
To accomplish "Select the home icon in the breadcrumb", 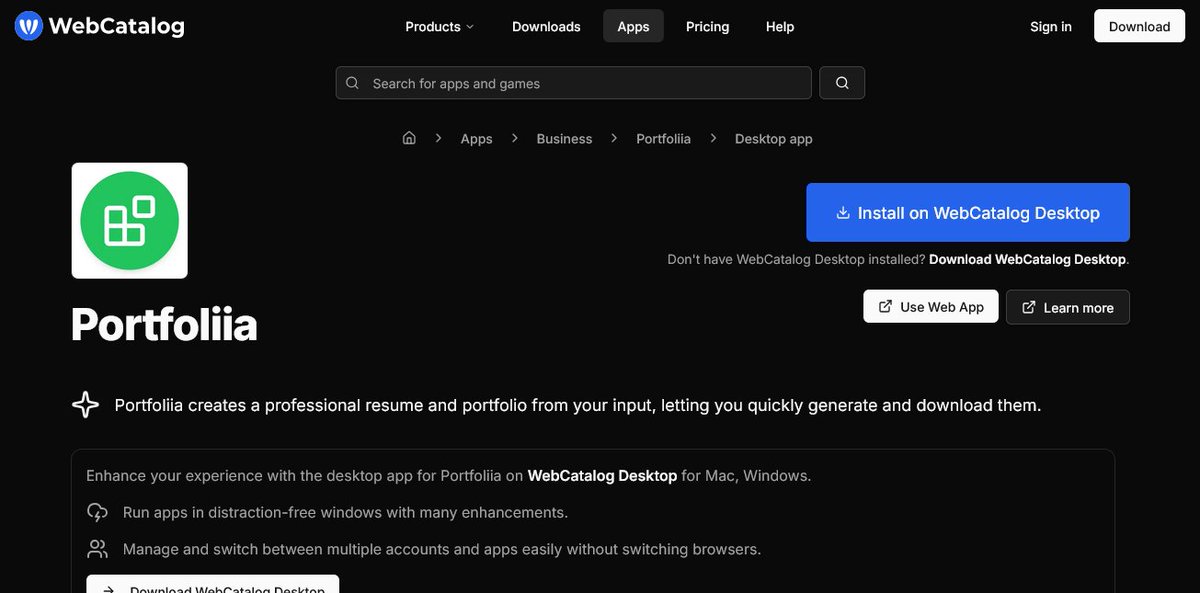I will [x=409, y=137].
